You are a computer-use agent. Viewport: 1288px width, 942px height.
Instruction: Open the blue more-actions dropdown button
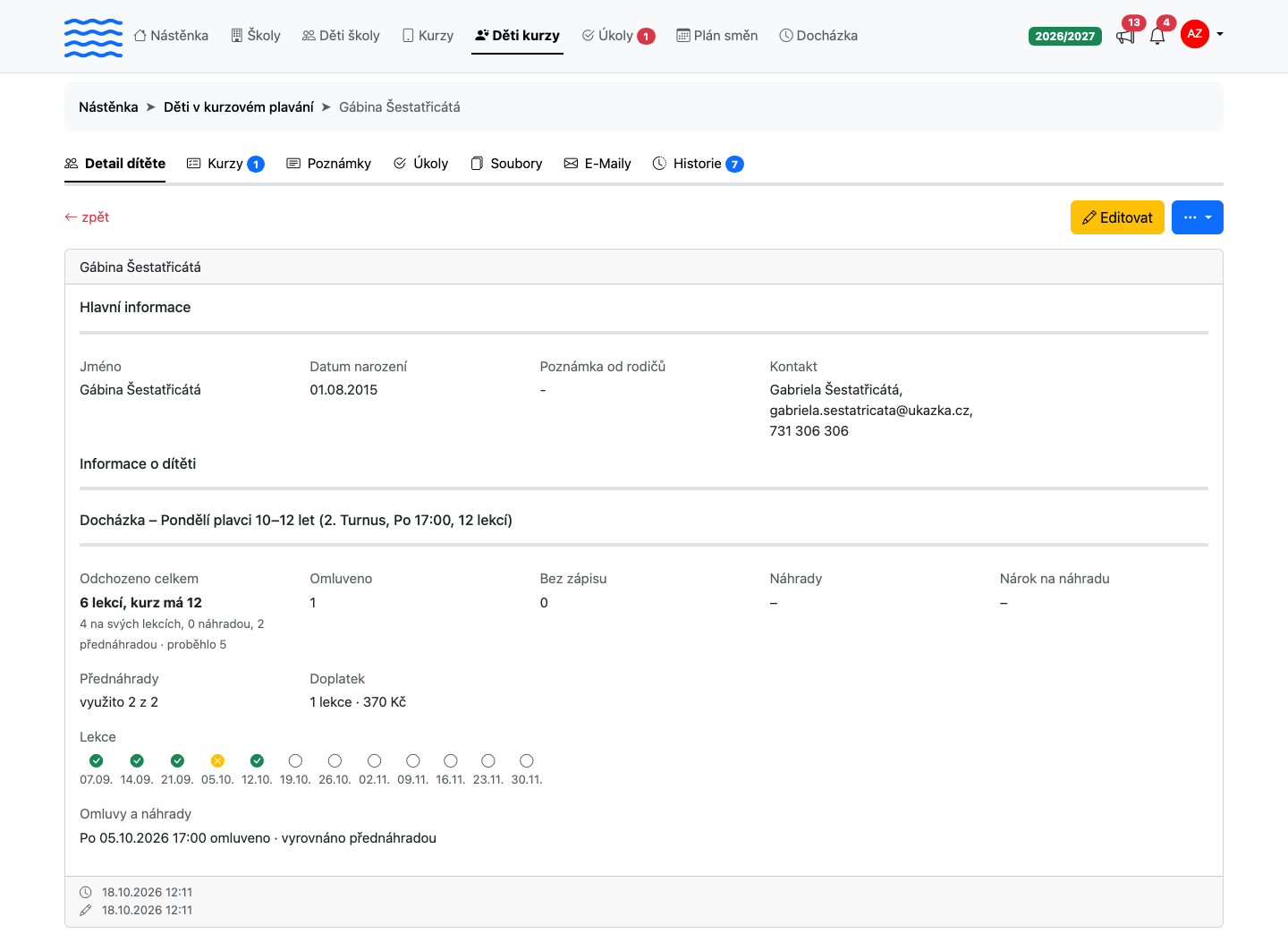point(1198,217)
